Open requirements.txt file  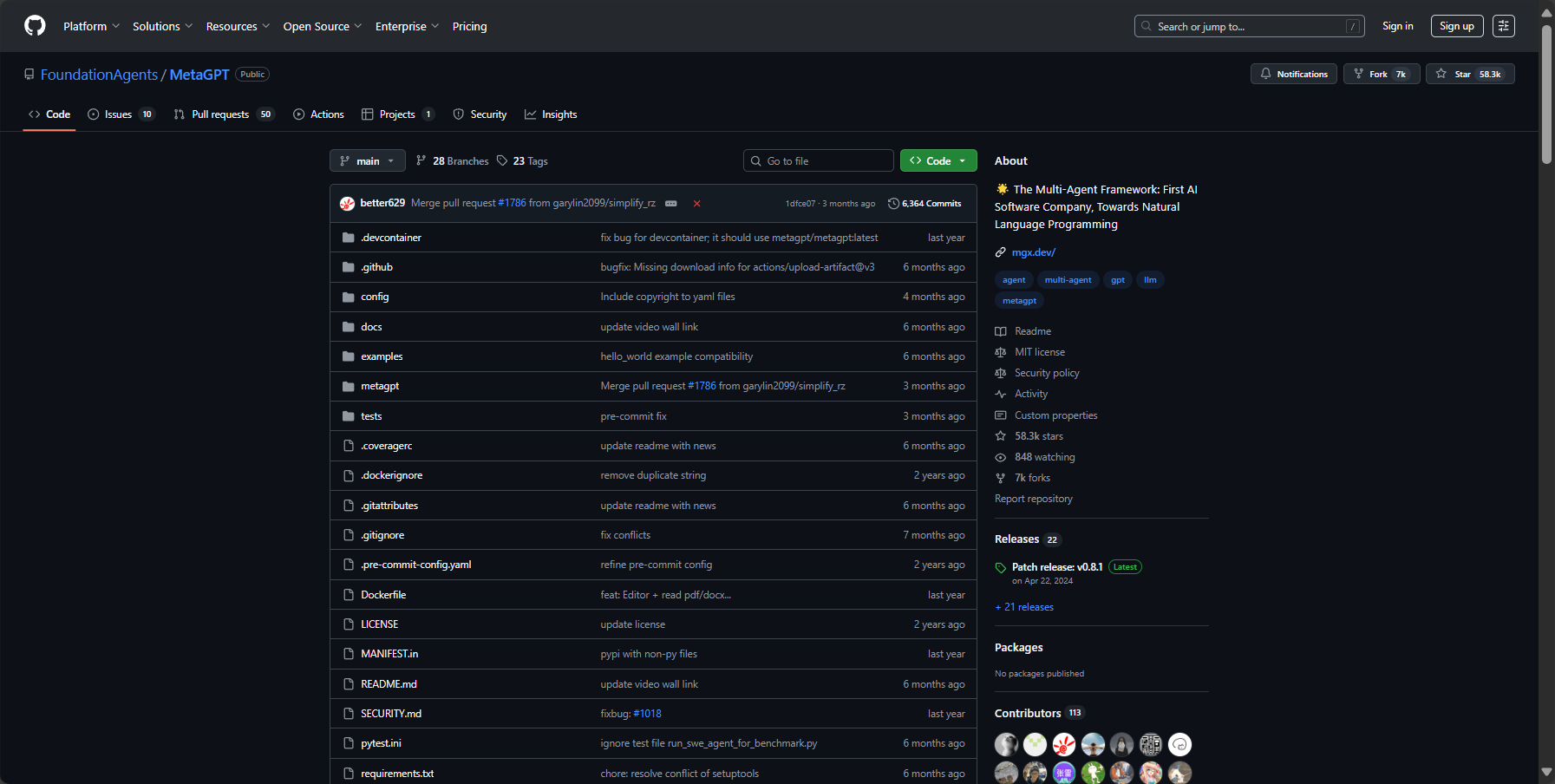(x=397, y=774)
